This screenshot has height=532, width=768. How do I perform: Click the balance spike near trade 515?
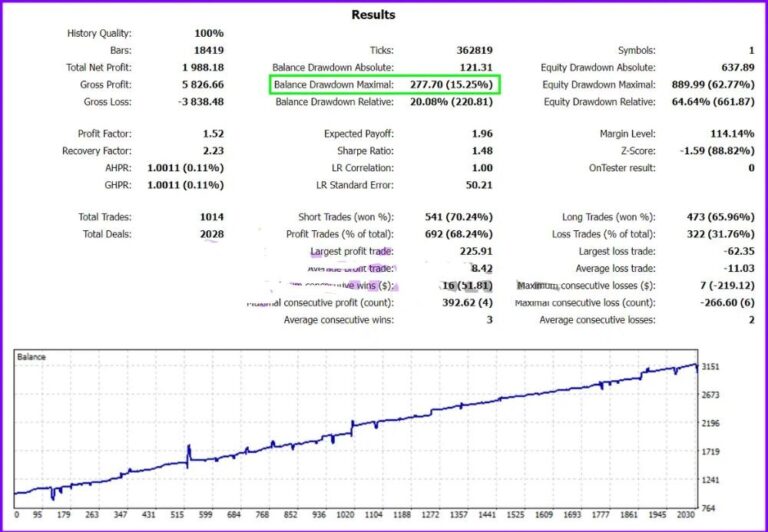pyautogui.click(x=187, y=450)
